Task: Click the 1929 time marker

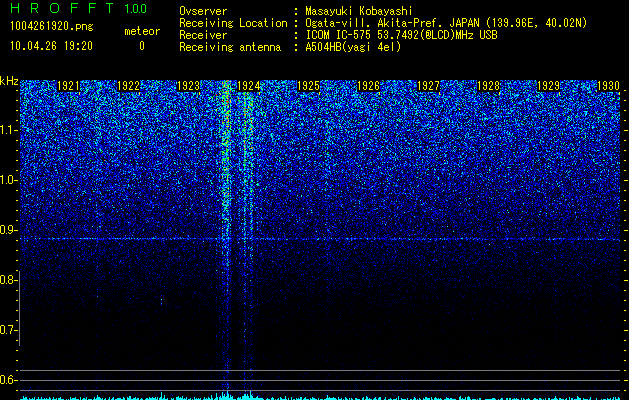Action: (548, 86)
